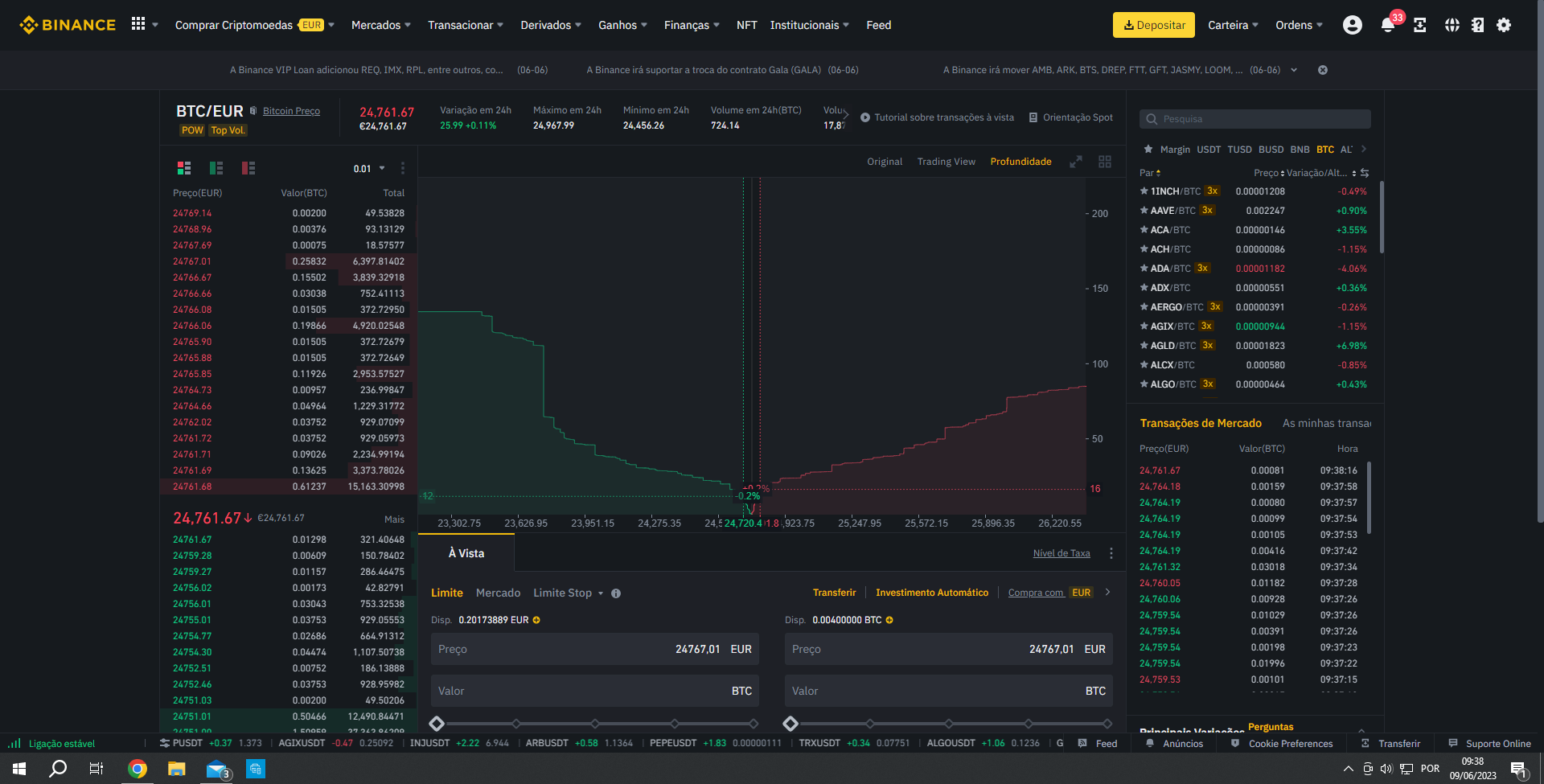The width and height of the screenshot is (1544, 784).
Task: Focus the buy Preço input field
Action: point(595,649)
